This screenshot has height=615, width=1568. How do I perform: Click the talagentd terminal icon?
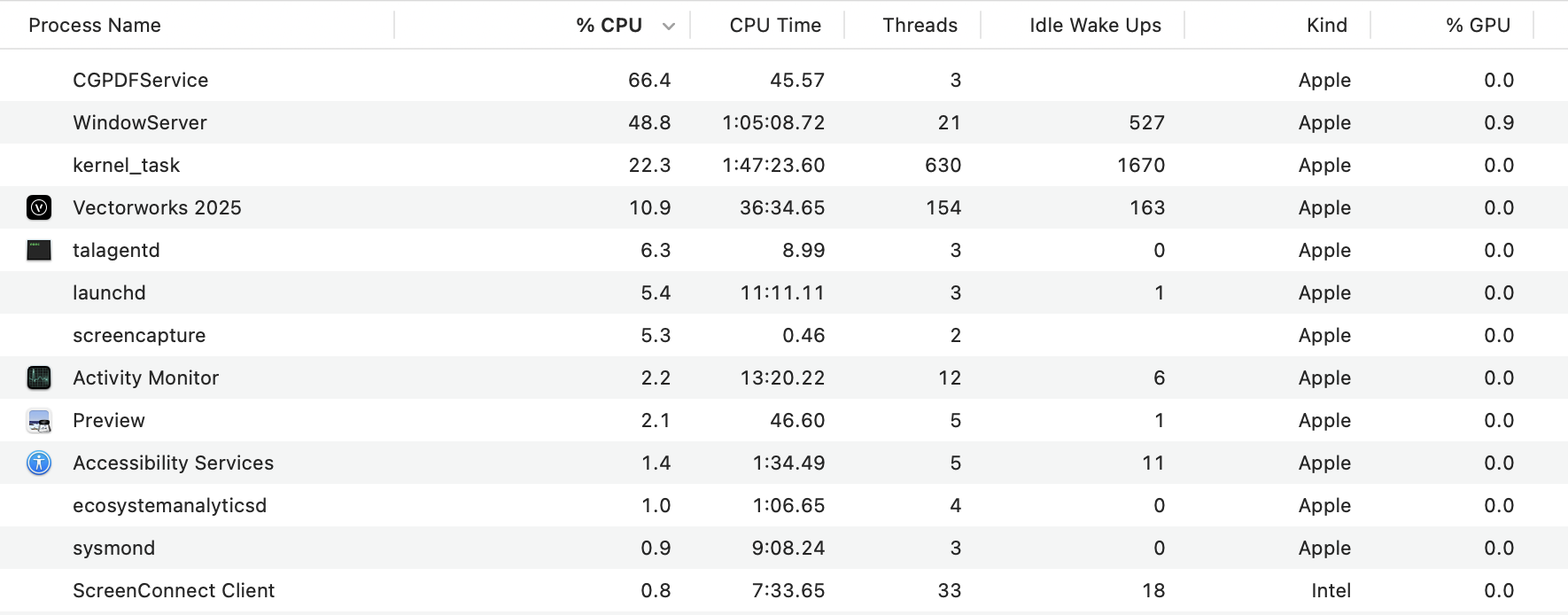click(39, 250)
